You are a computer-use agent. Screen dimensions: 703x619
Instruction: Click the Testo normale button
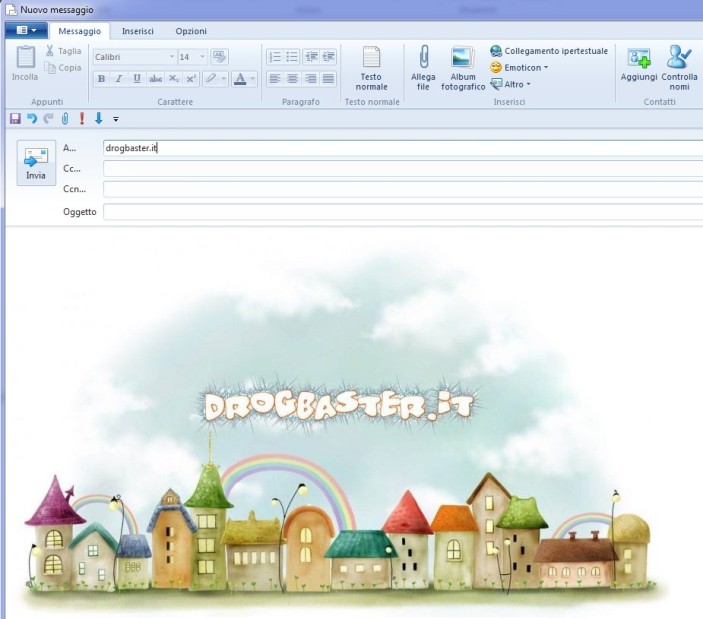point(371,68)
